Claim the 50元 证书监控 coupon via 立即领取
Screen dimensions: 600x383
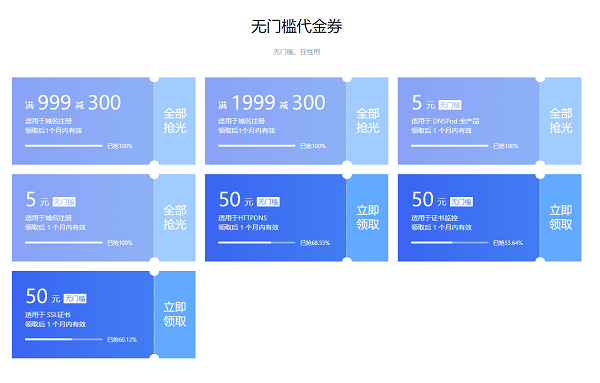[561, 218]
